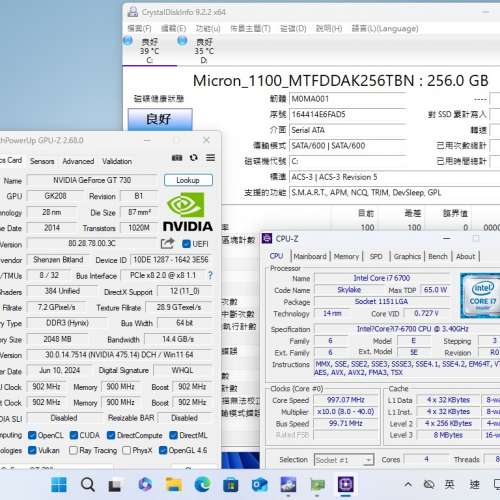Switch to GPU-Z taskbar icon

317,485
